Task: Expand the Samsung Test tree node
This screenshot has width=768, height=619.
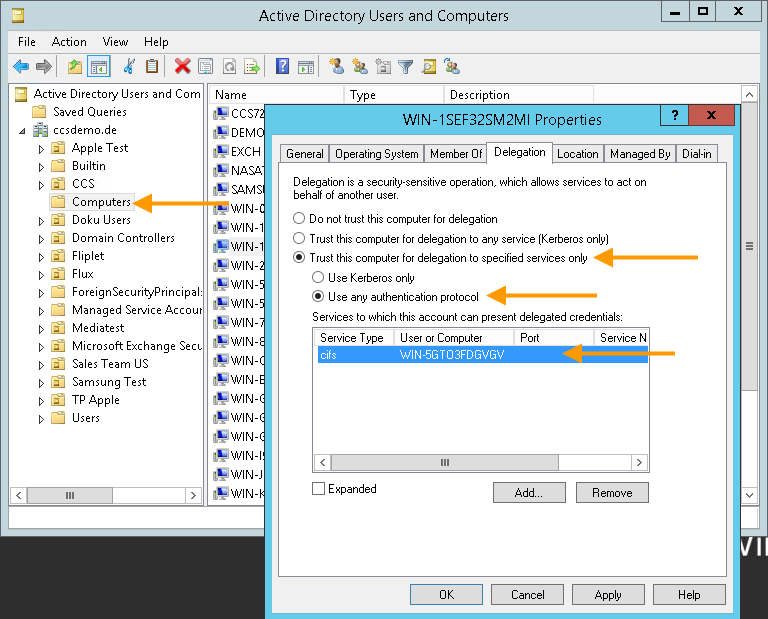Action: point(41,383)
